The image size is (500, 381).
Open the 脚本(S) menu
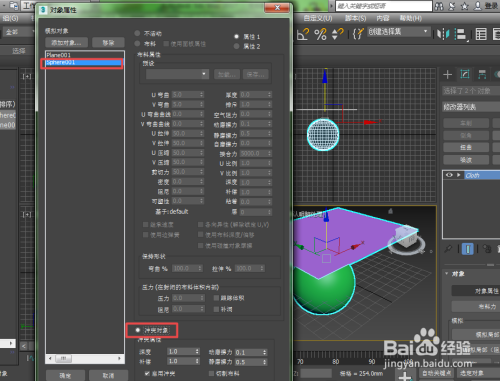tap(356, 18)
